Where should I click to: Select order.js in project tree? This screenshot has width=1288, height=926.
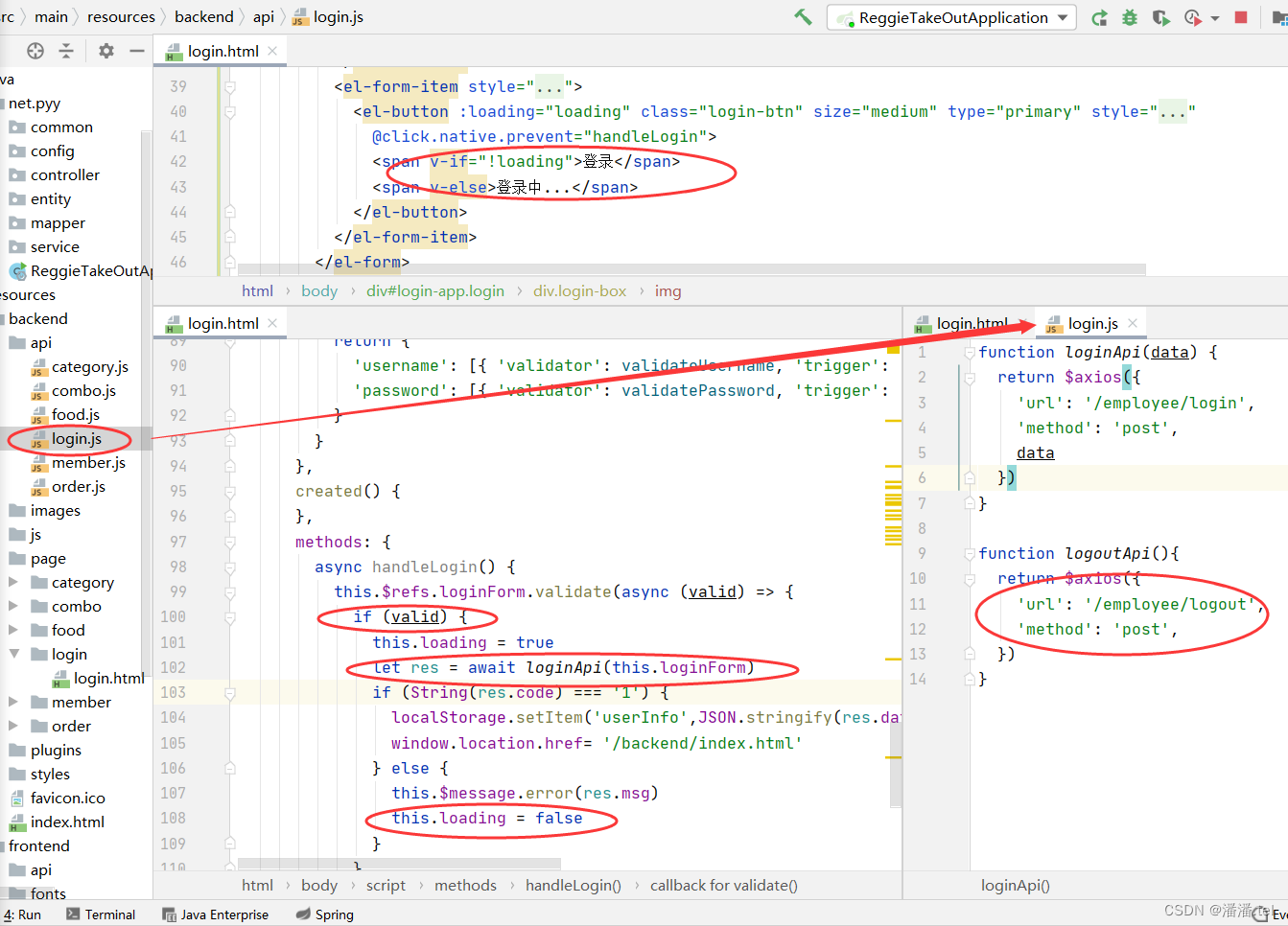click(x=68, y=487)
